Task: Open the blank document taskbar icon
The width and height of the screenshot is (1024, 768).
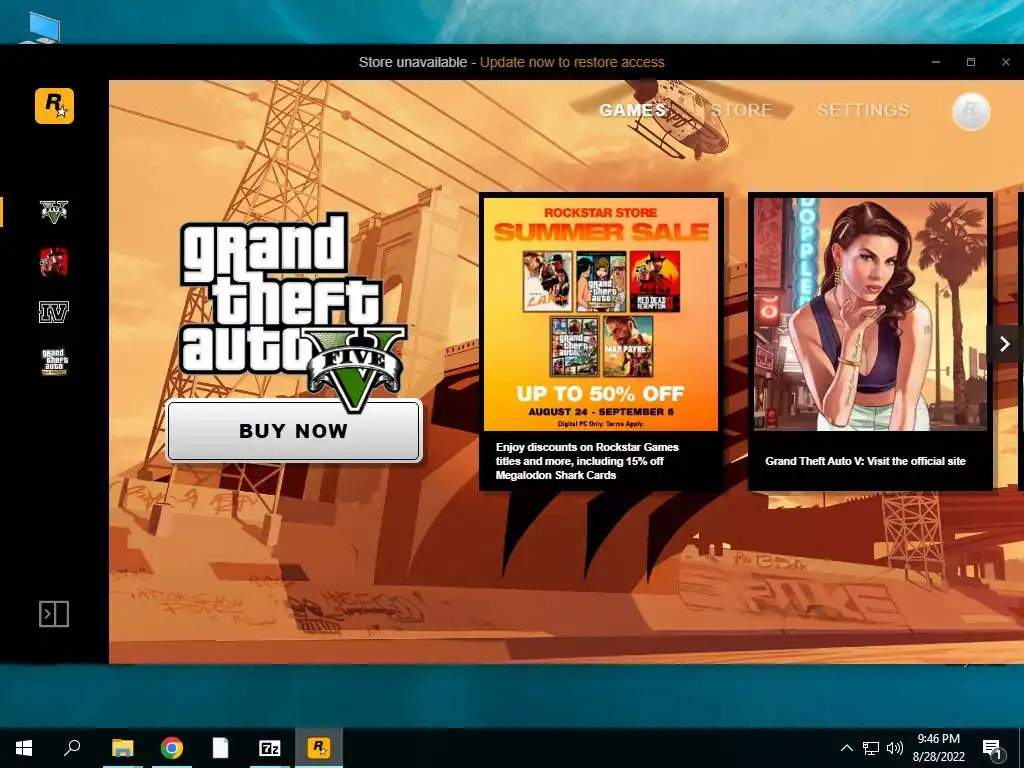Action: (x=220, y=748)
